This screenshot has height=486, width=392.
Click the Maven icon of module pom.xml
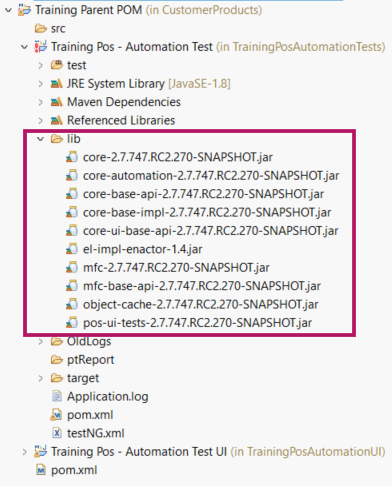[x=57, y=415]
